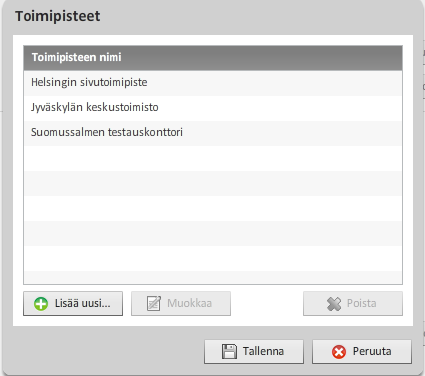
Task: Click the green plus icon on Lisää uusi
Action: point(41,304)
